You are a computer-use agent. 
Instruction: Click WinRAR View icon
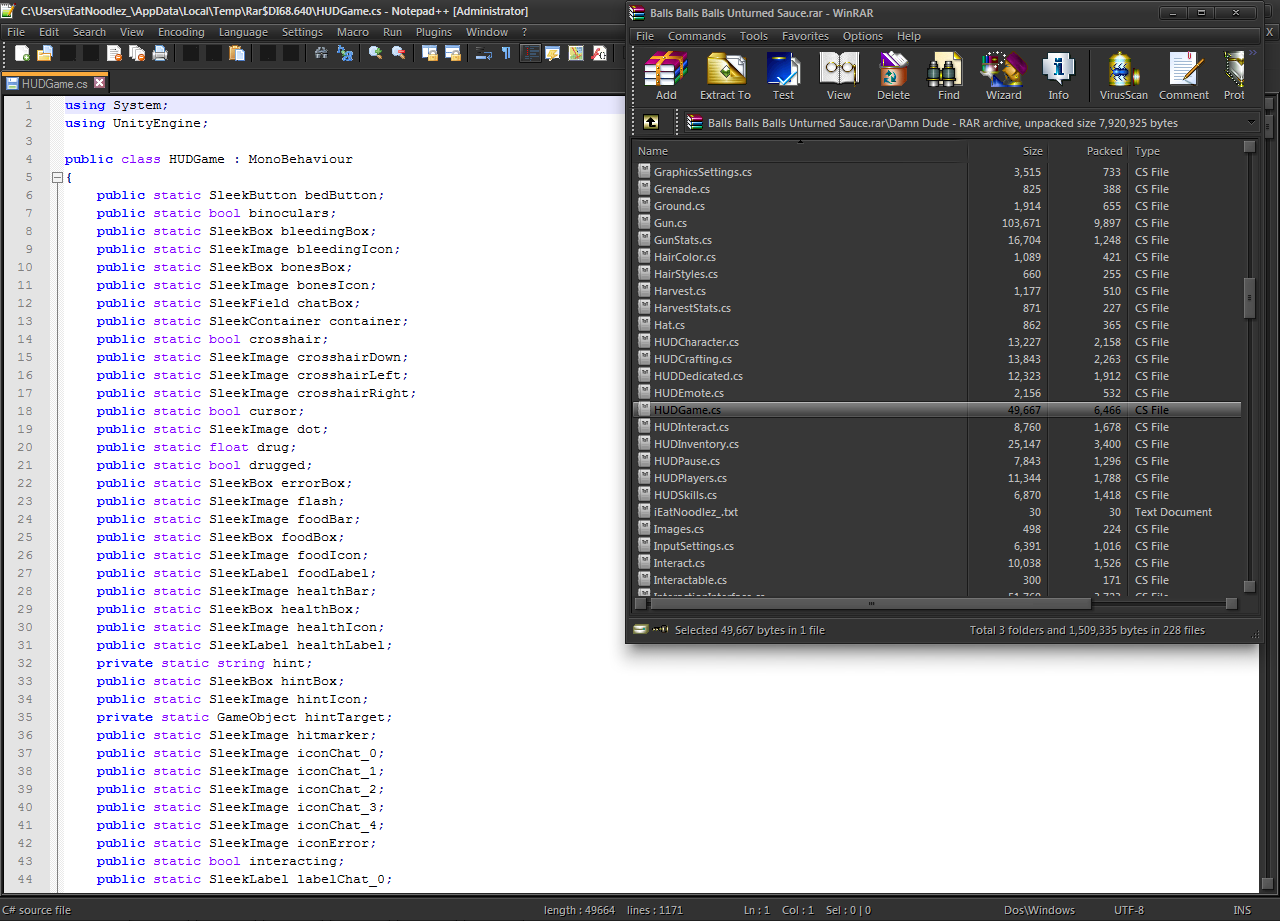(839, 76)
